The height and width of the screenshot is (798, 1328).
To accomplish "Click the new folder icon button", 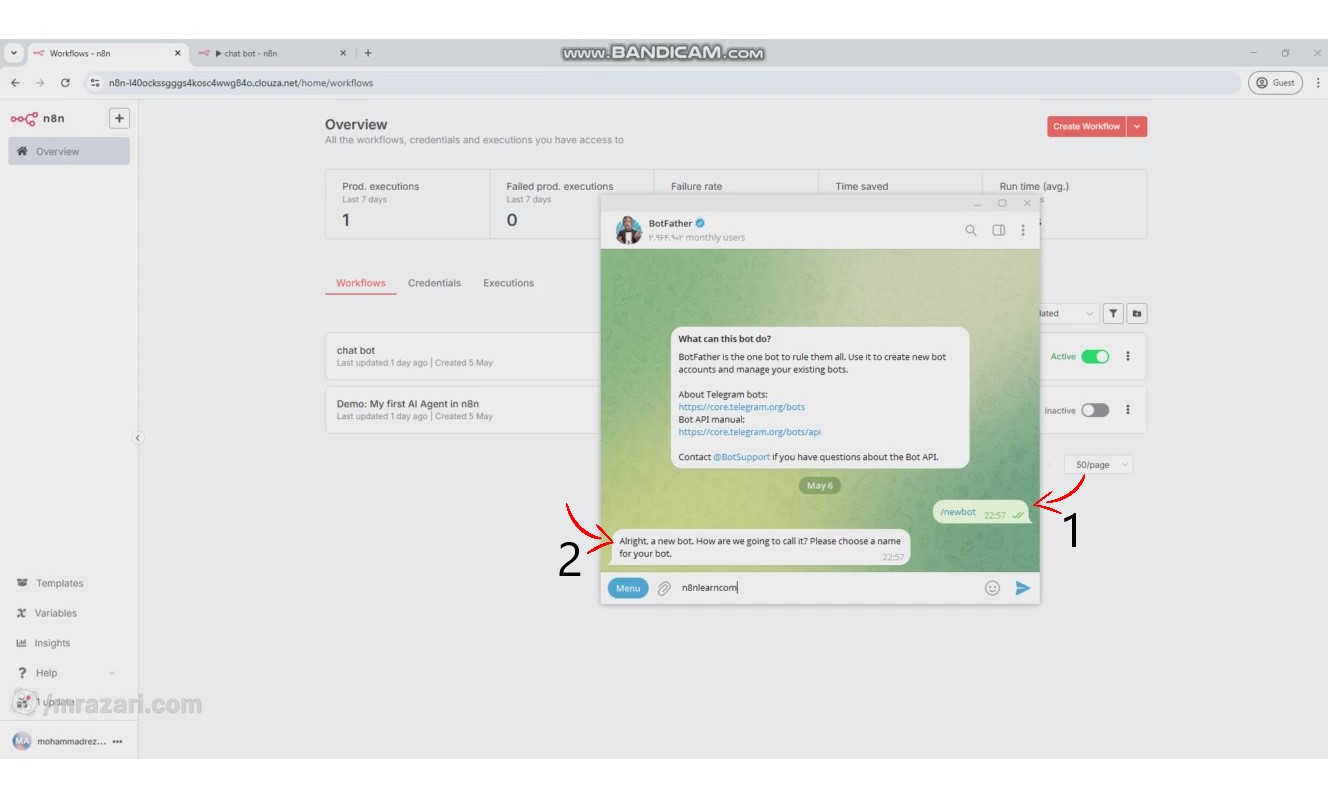I will pos(1137,313).
